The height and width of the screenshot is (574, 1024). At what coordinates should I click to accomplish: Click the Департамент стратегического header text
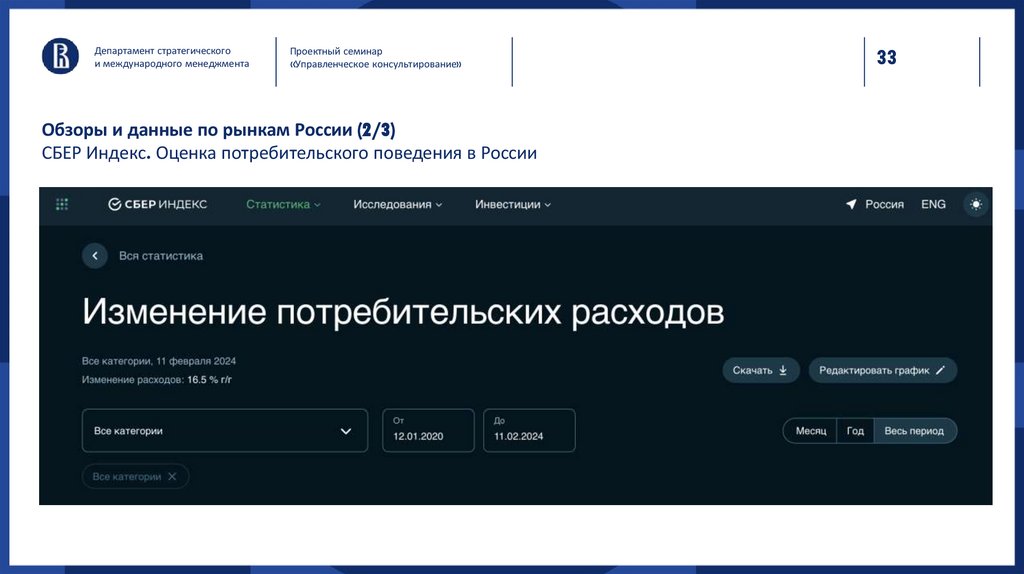(x=172, y=57)
